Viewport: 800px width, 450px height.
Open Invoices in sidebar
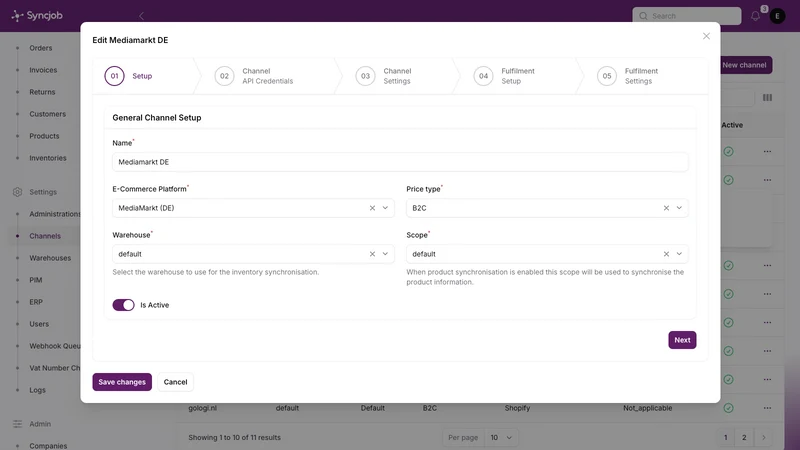[43, 70]
